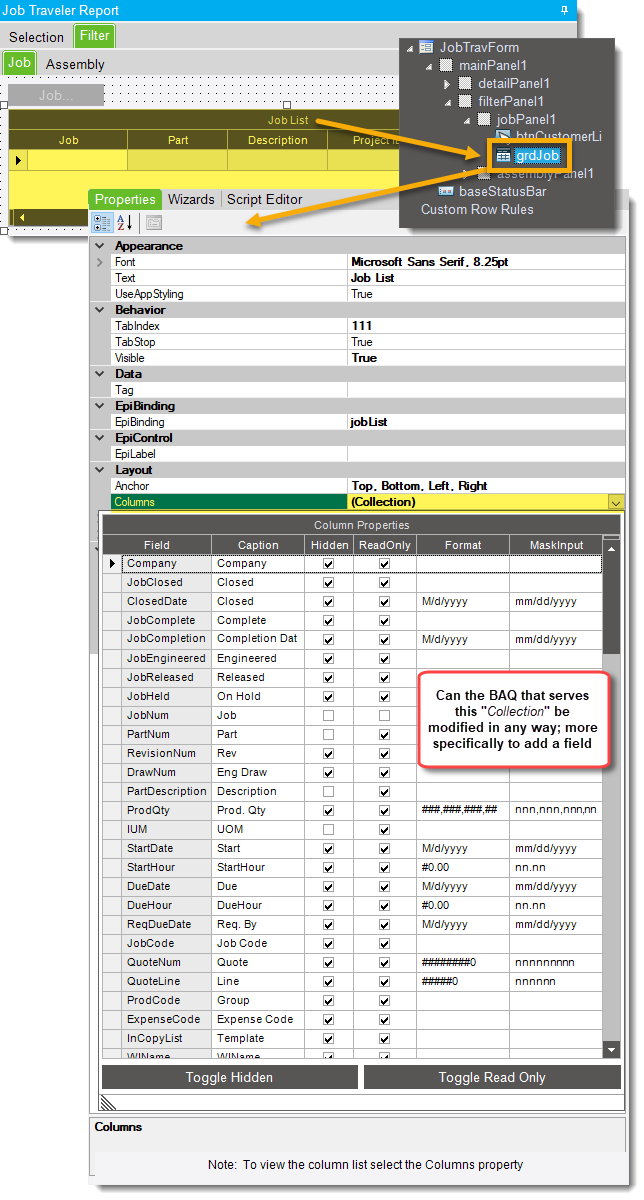
Task: Check Hidden for the IUM column
Action: [x=328, y=830]
